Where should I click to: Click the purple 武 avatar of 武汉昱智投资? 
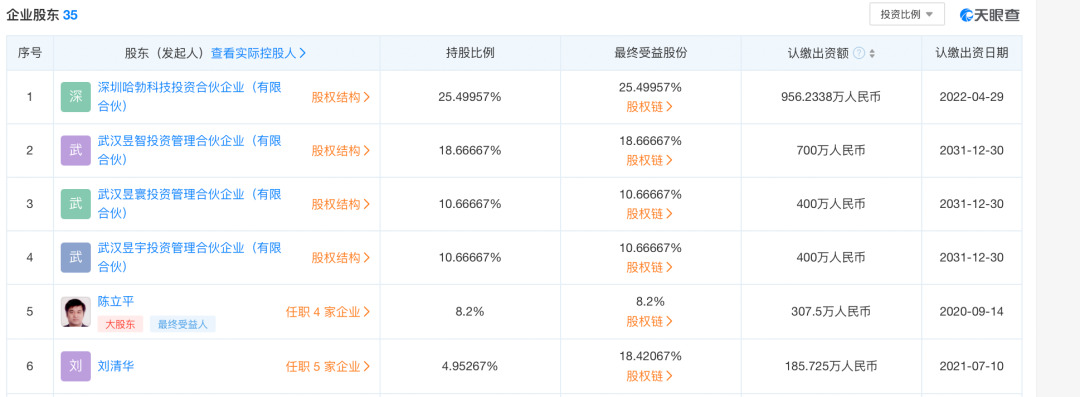(76, 151)
